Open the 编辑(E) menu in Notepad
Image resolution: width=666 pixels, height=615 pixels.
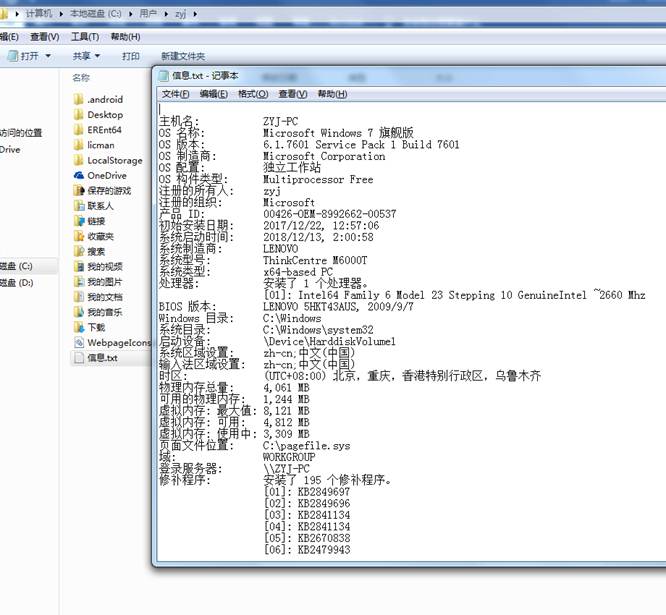point(214,94)
